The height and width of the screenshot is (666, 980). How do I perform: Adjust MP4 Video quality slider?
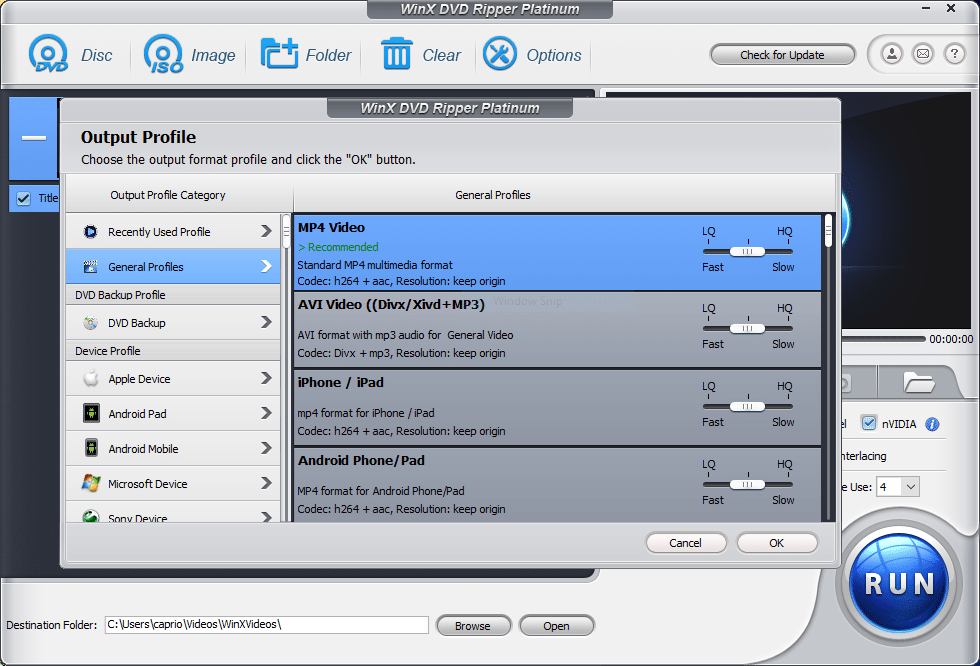[747, 251]
